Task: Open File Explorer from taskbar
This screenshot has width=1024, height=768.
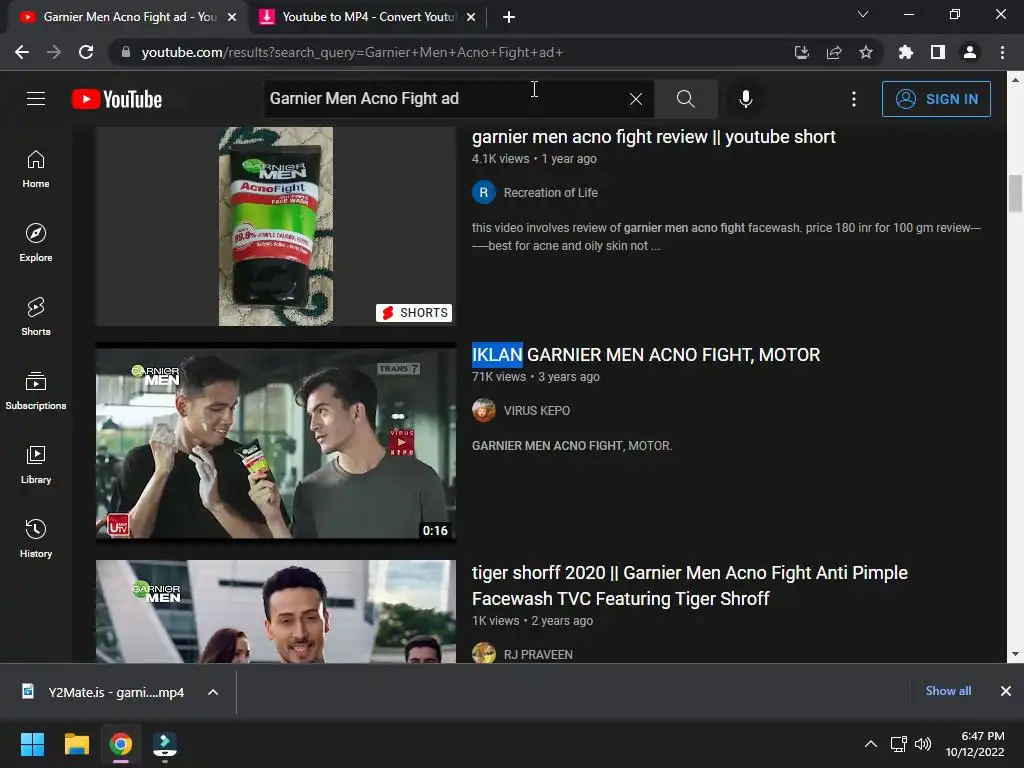Action: (x=76, y=744)
